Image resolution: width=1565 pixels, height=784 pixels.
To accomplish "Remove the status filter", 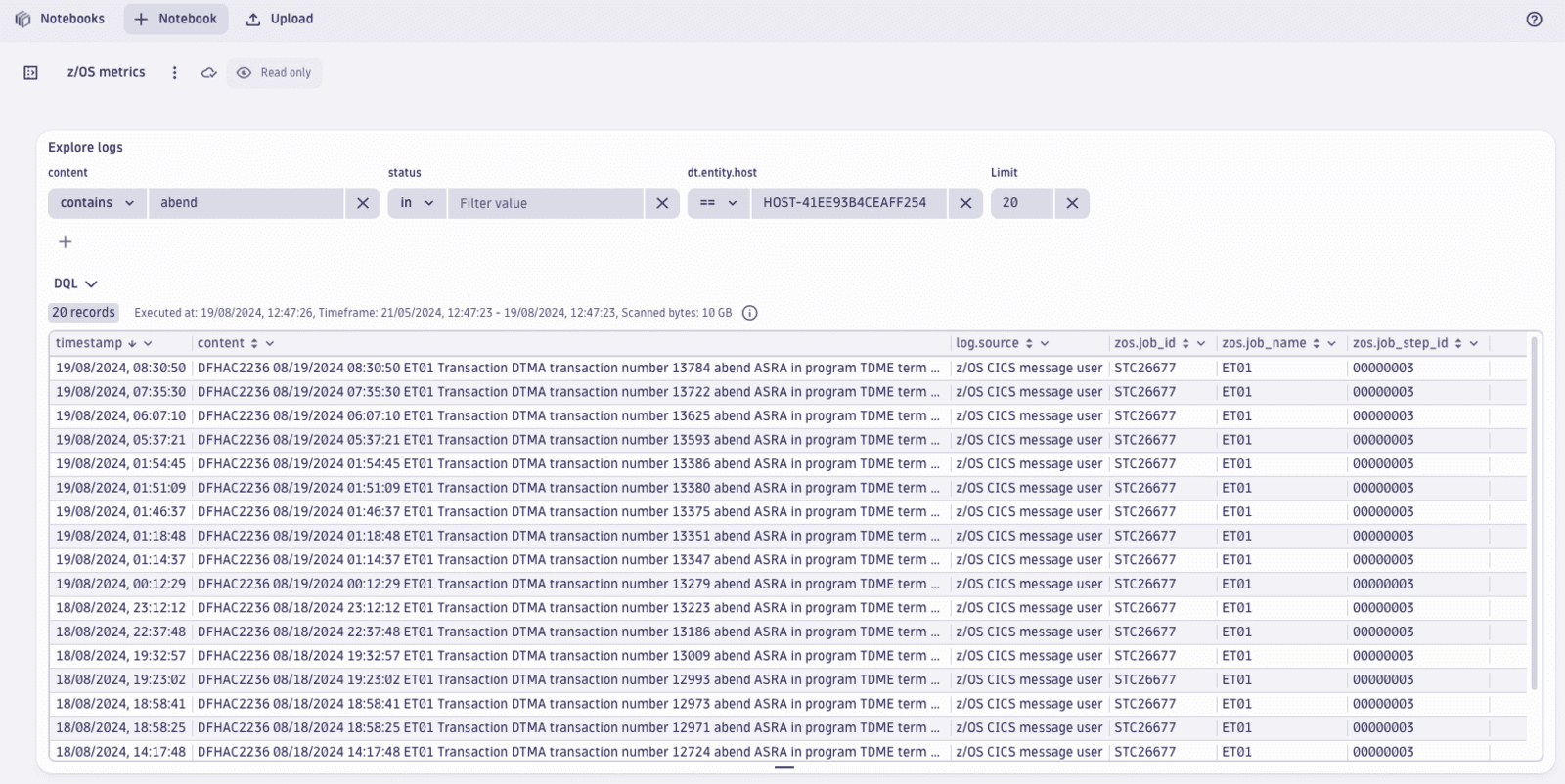I will (662, 202).
